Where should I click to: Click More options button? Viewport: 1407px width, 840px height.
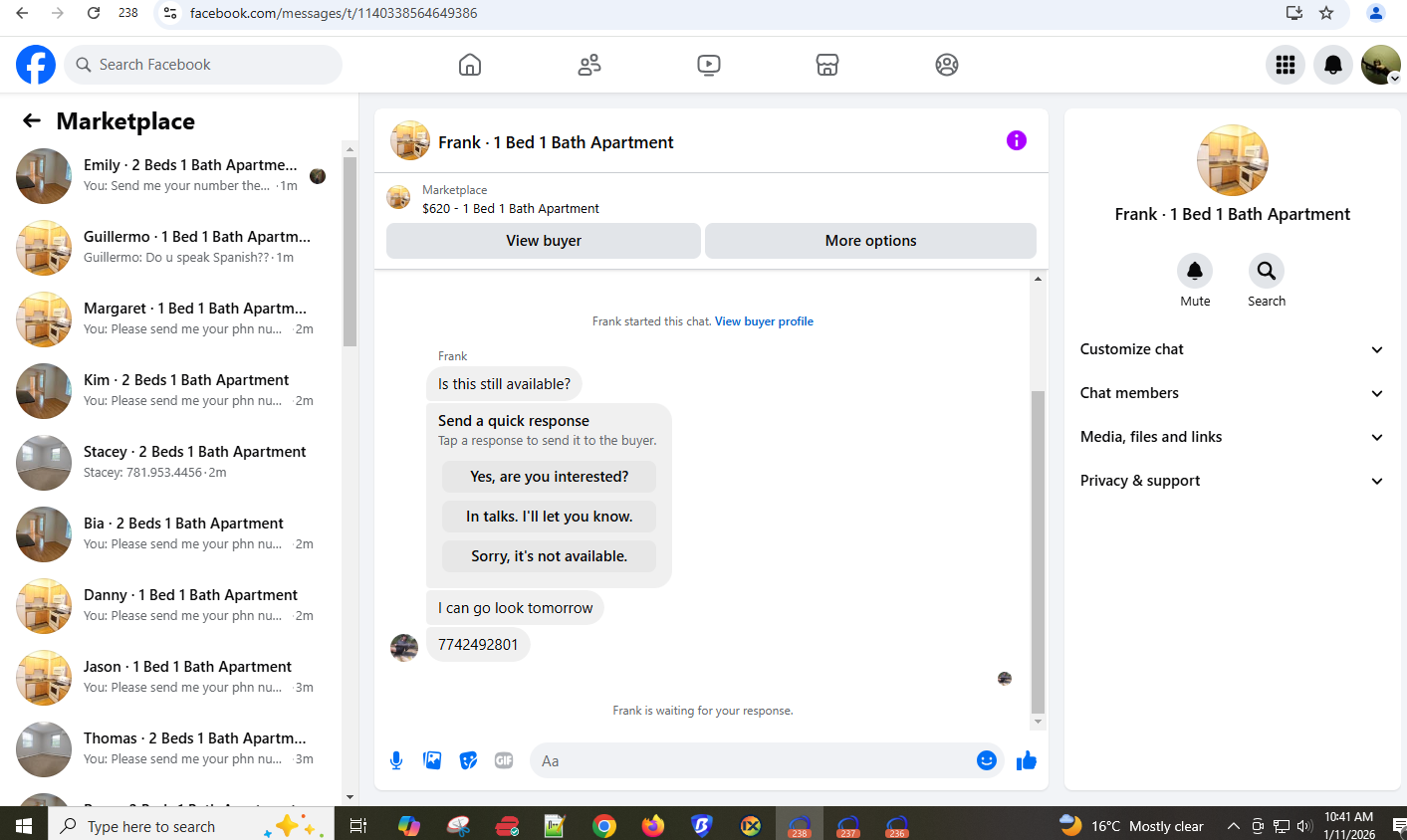[x=870, y=241]
